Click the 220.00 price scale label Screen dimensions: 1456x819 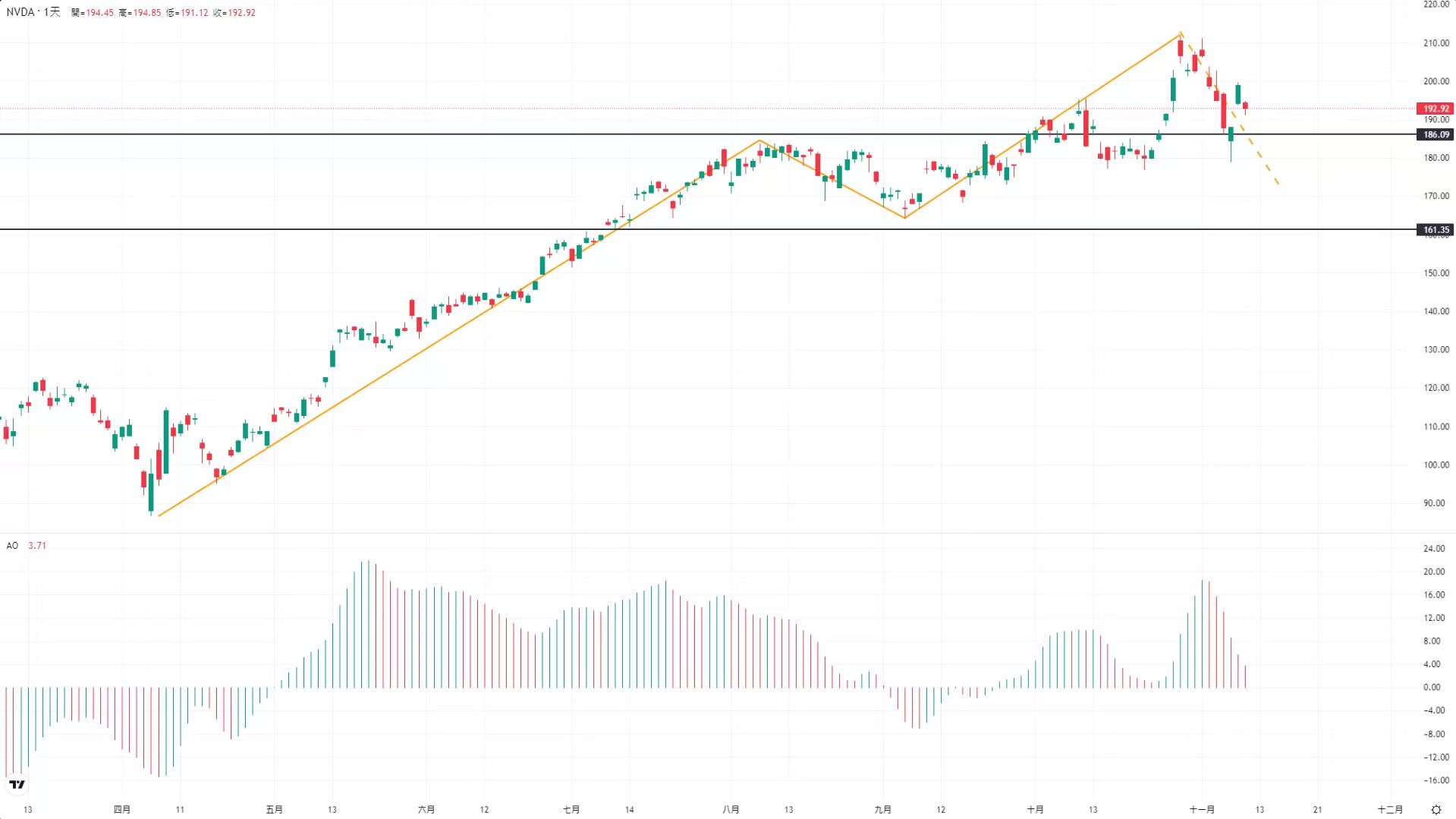(x=1436, y=5)
